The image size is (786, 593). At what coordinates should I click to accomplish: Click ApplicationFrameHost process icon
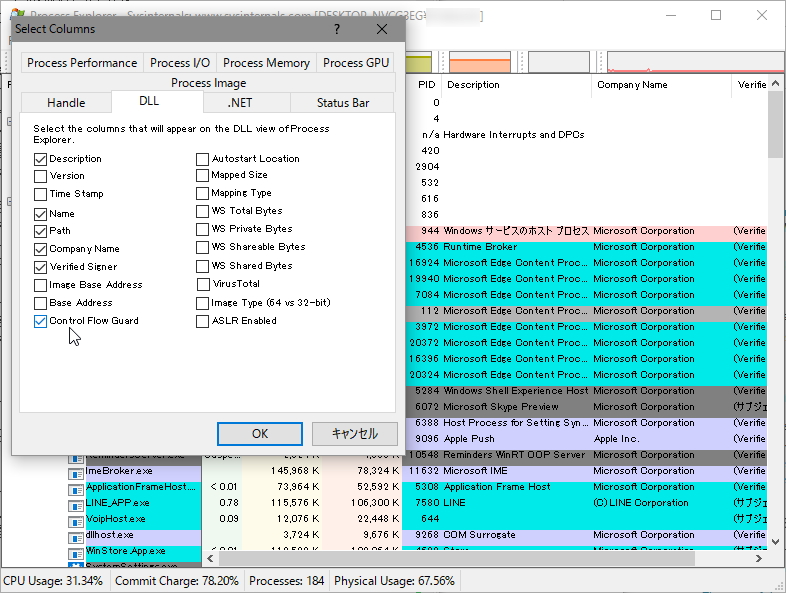tap(76, 490)
